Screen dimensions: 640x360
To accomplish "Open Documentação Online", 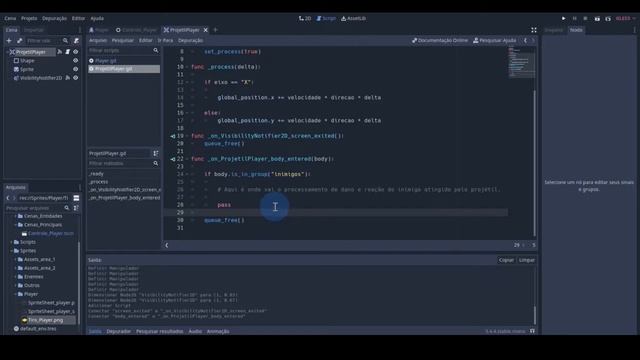I will [x=440, y=40].
